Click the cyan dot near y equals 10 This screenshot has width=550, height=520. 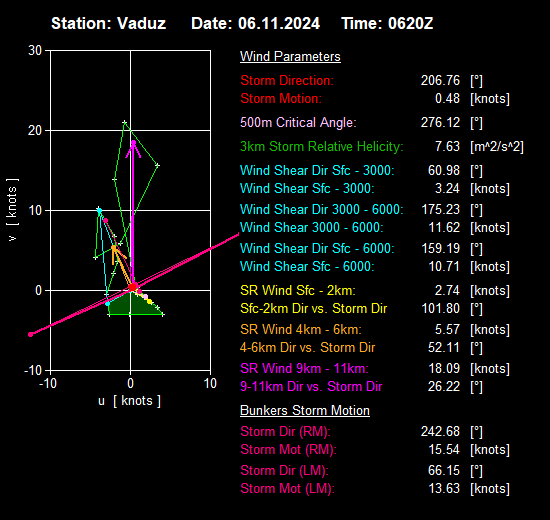coord(100,211)
